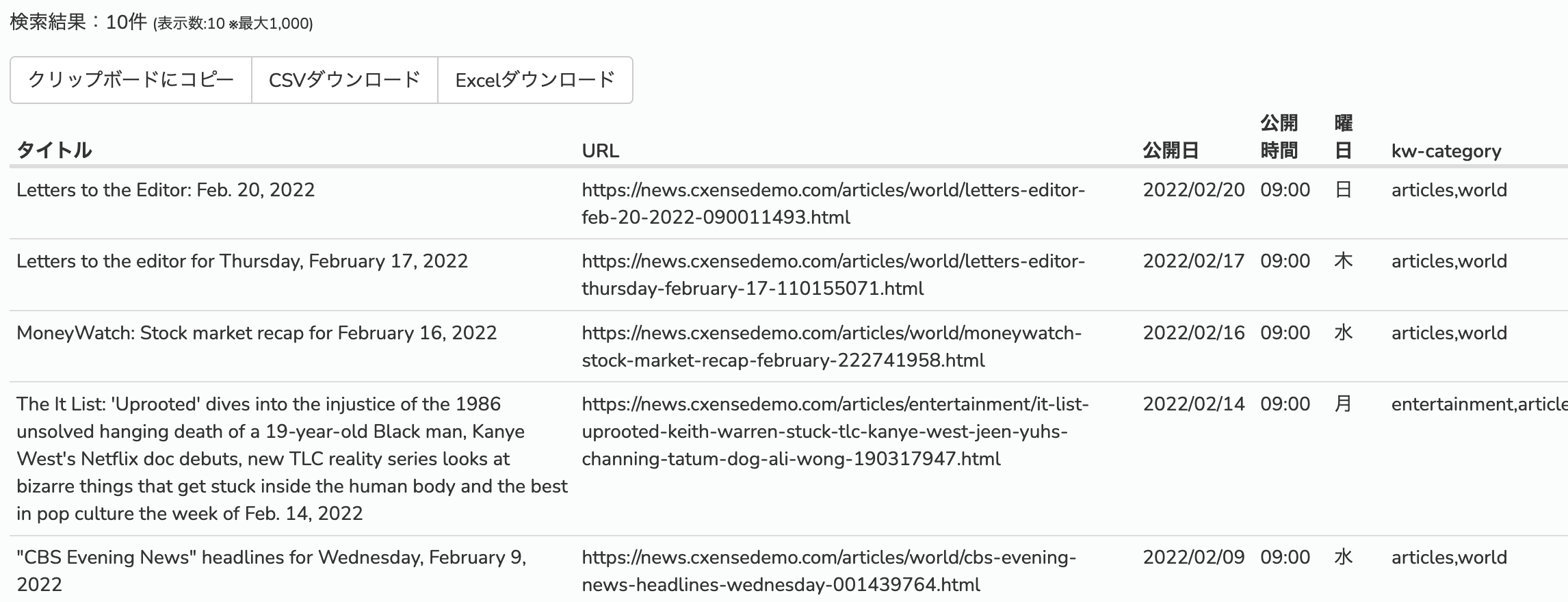
Task: Sort by the タイトル column header
Action: (54, 150)
